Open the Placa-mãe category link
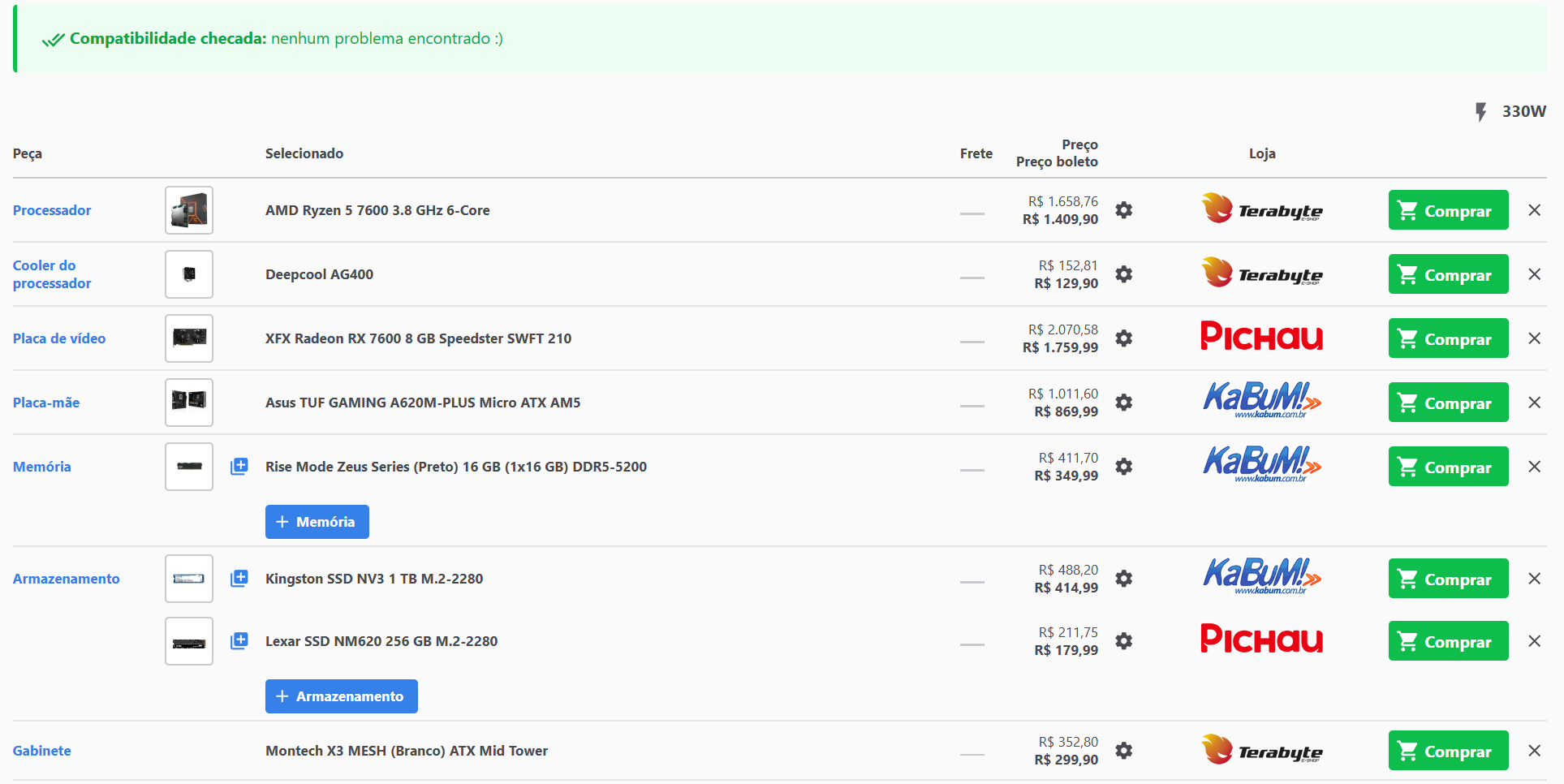This screenshot has height=784, width=1564. point(46,403)
